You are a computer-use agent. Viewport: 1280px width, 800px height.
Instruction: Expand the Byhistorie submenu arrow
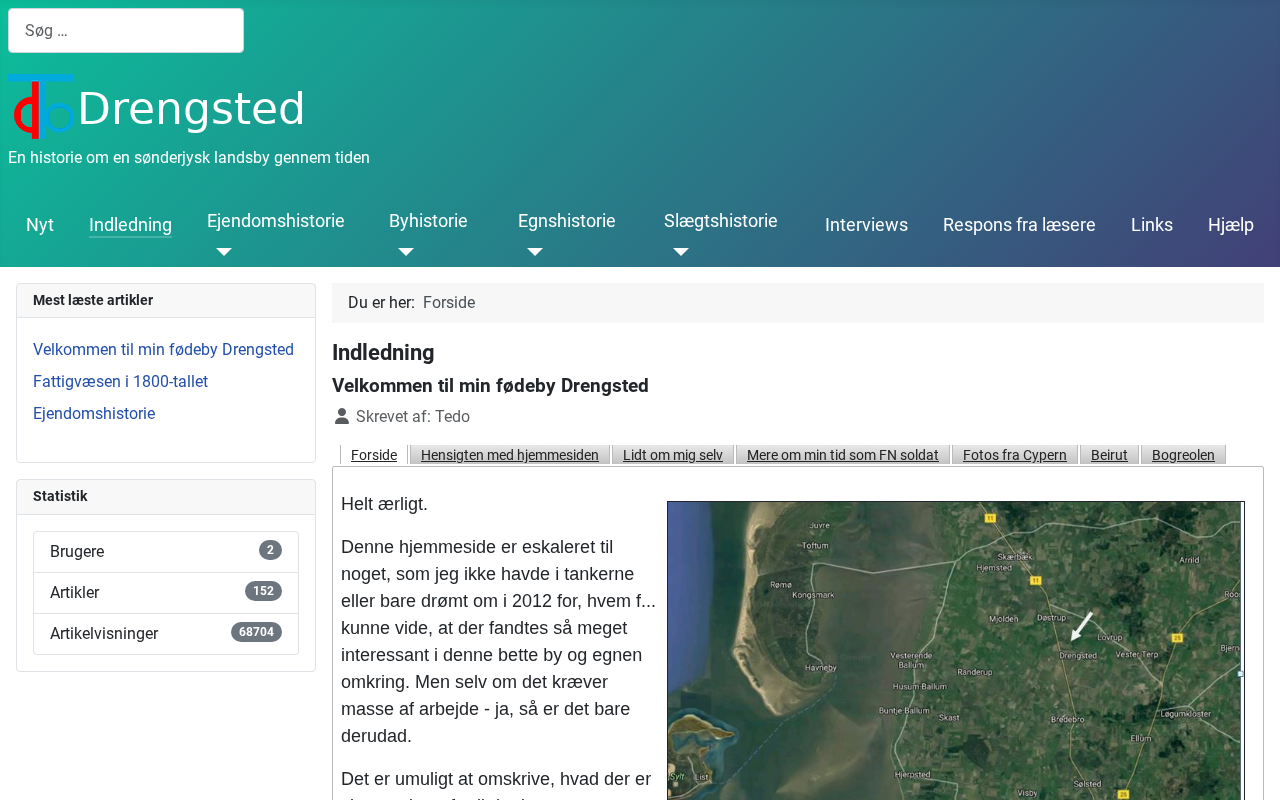pos(406,252)
